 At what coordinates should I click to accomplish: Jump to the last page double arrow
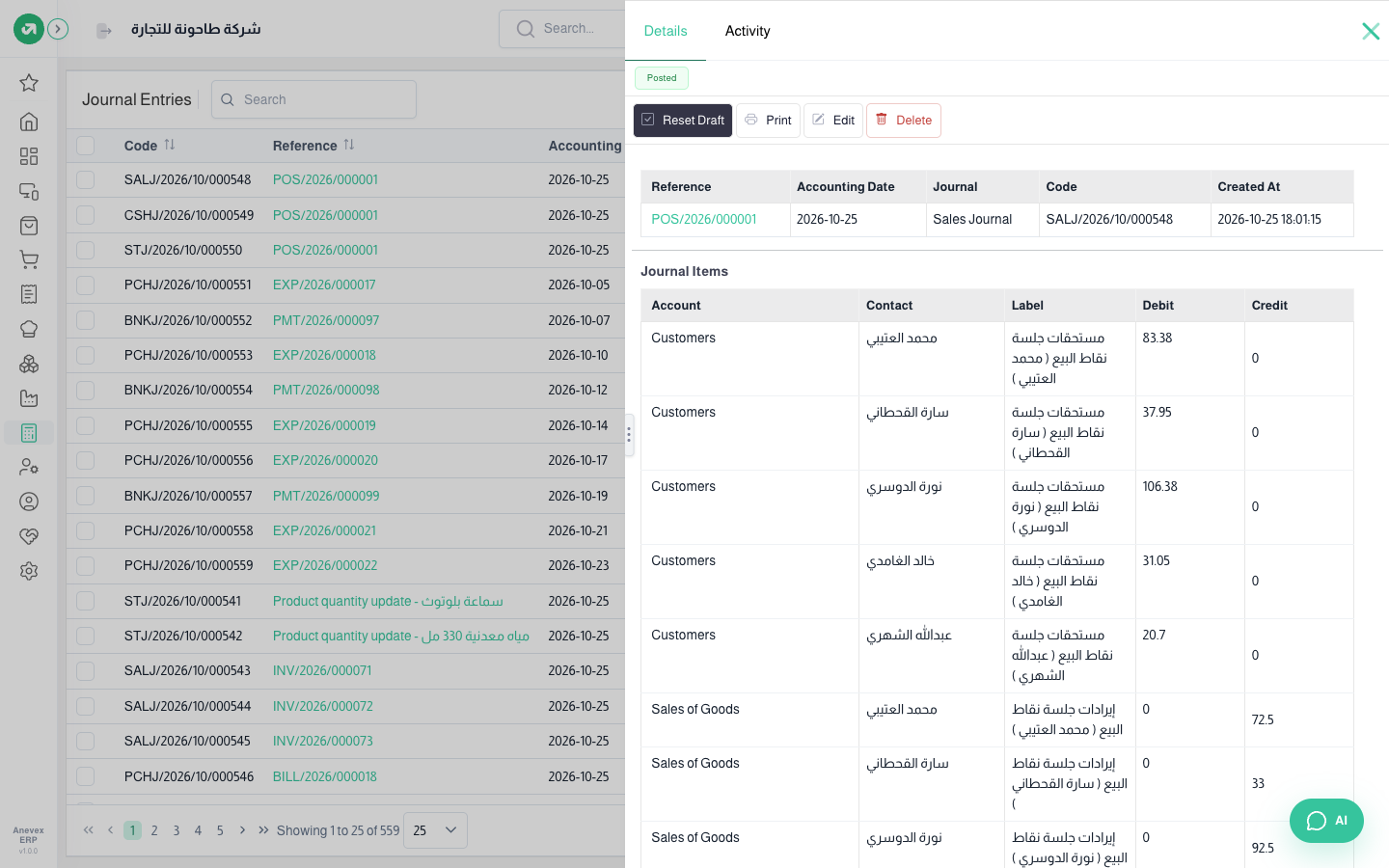click(263, 830)
